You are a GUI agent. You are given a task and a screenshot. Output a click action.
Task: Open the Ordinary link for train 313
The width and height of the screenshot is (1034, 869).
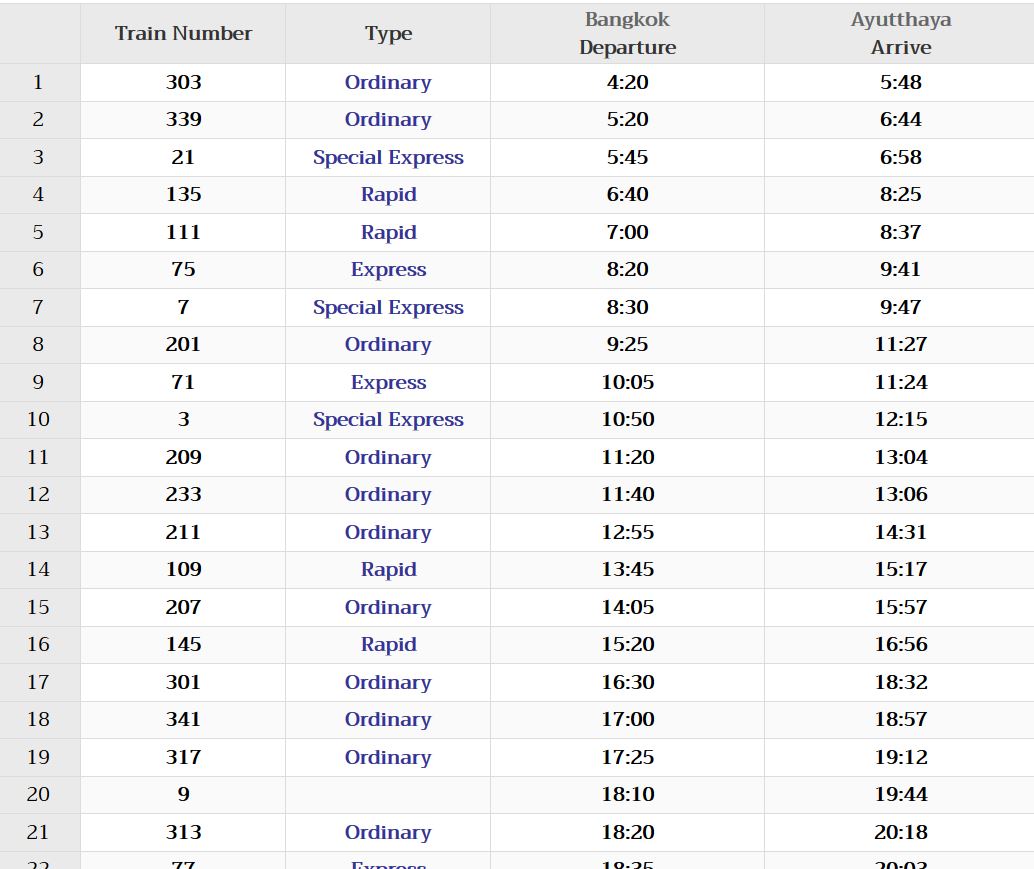coord(388,833)
